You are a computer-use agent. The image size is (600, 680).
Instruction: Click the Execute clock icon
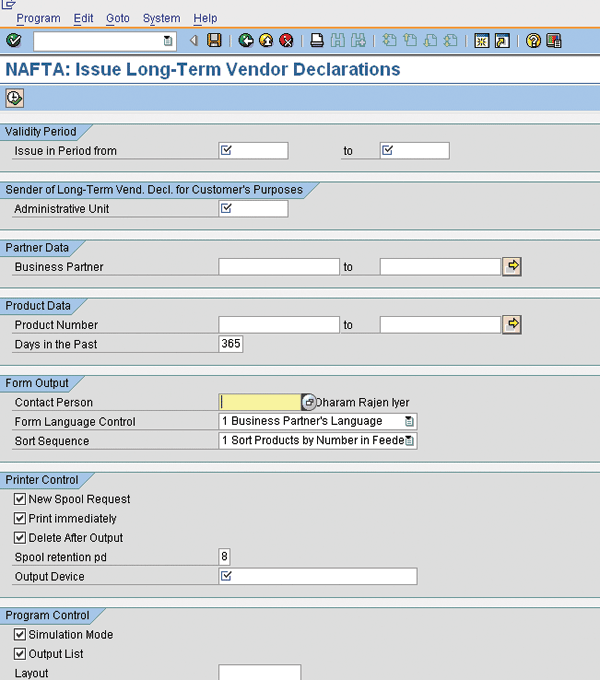point(14,98)
